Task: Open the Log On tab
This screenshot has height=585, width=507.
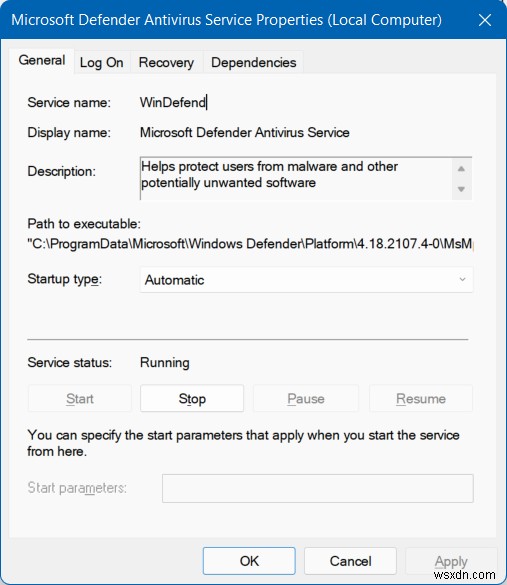Action: coord(101,62)
